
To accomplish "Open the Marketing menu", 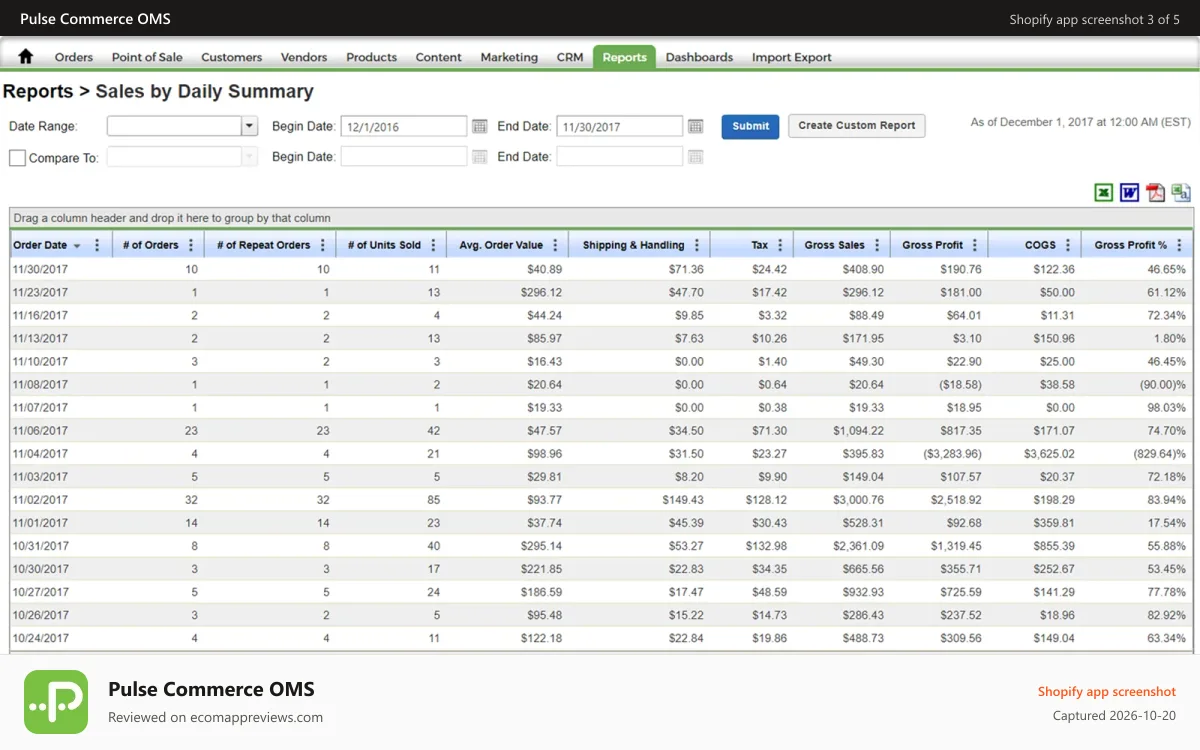I will point(509,57).
